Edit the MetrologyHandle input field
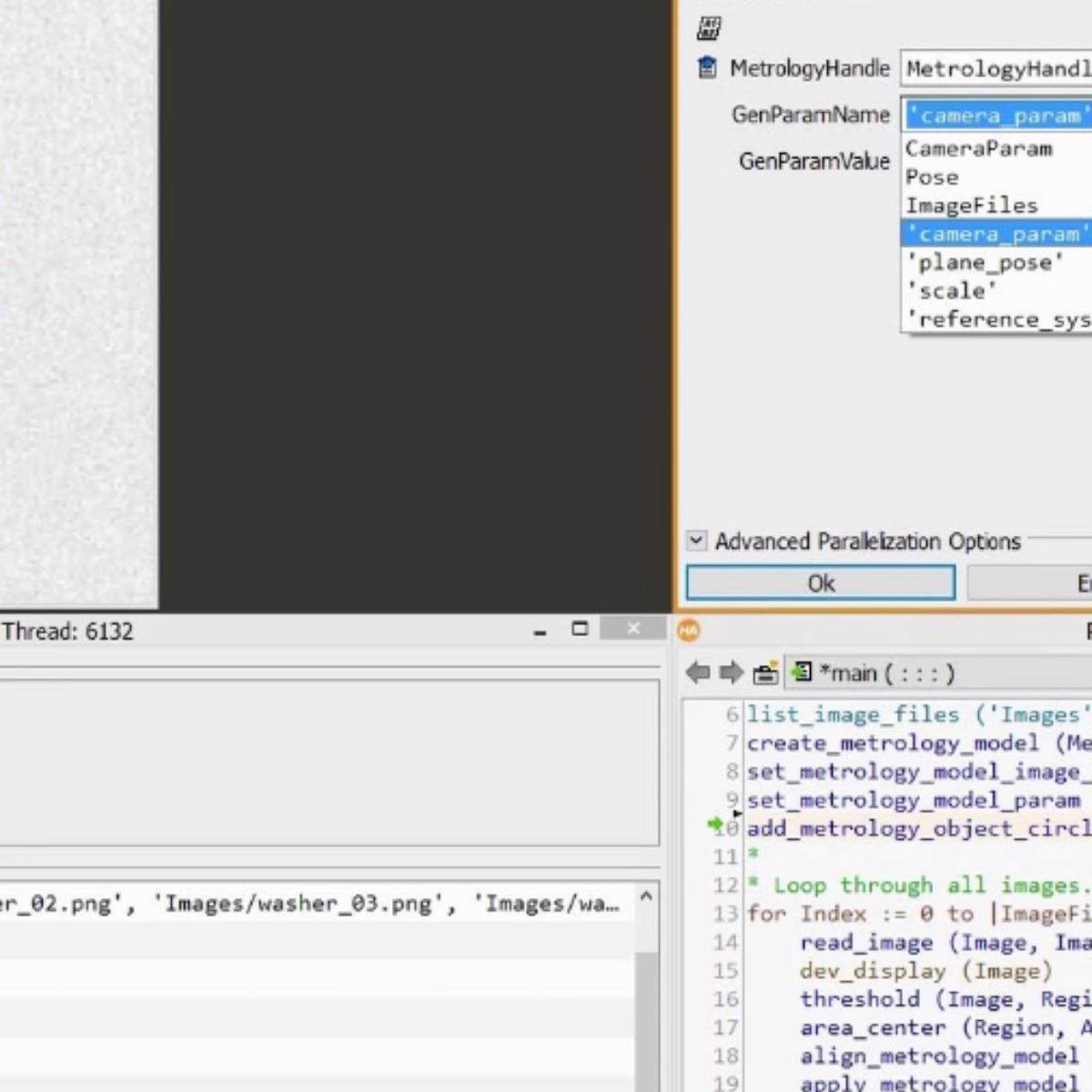Viewport: 1092px width, 1092px height. tap(997, 68)
